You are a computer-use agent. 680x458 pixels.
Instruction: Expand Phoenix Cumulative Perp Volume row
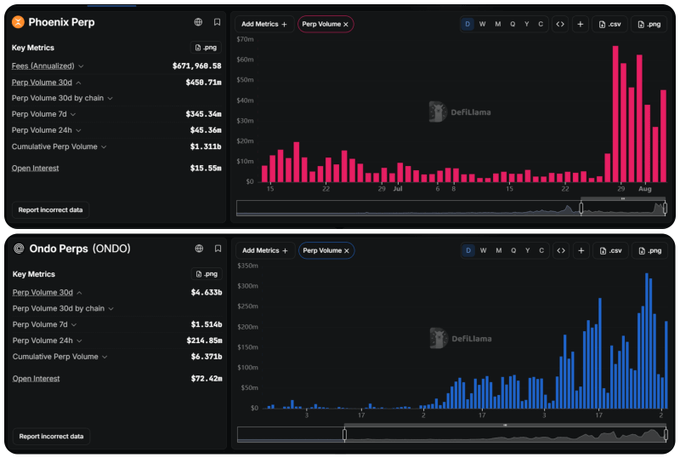coord(104,147)
